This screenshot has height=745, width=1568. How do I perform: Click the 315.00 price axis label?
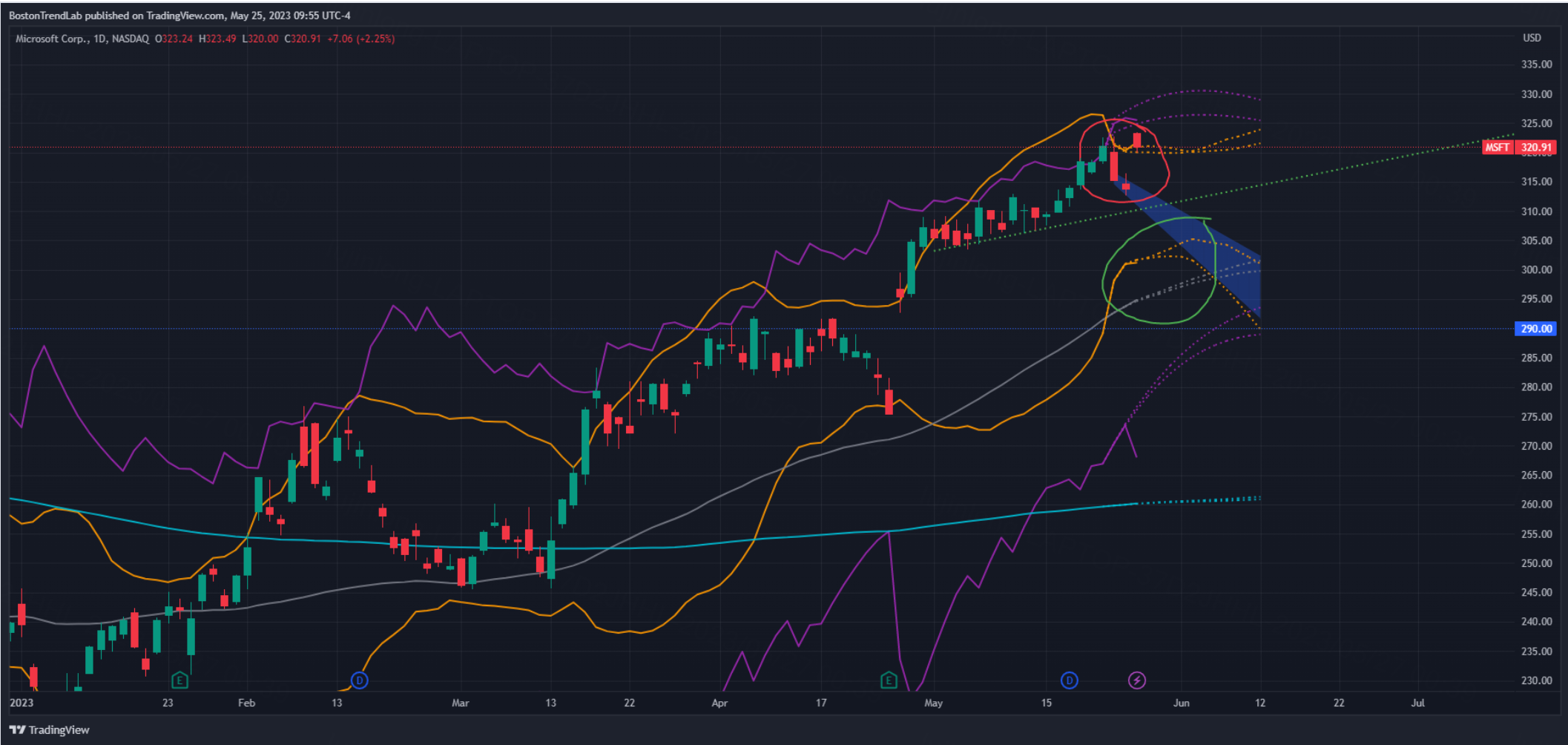point(1536,182)
